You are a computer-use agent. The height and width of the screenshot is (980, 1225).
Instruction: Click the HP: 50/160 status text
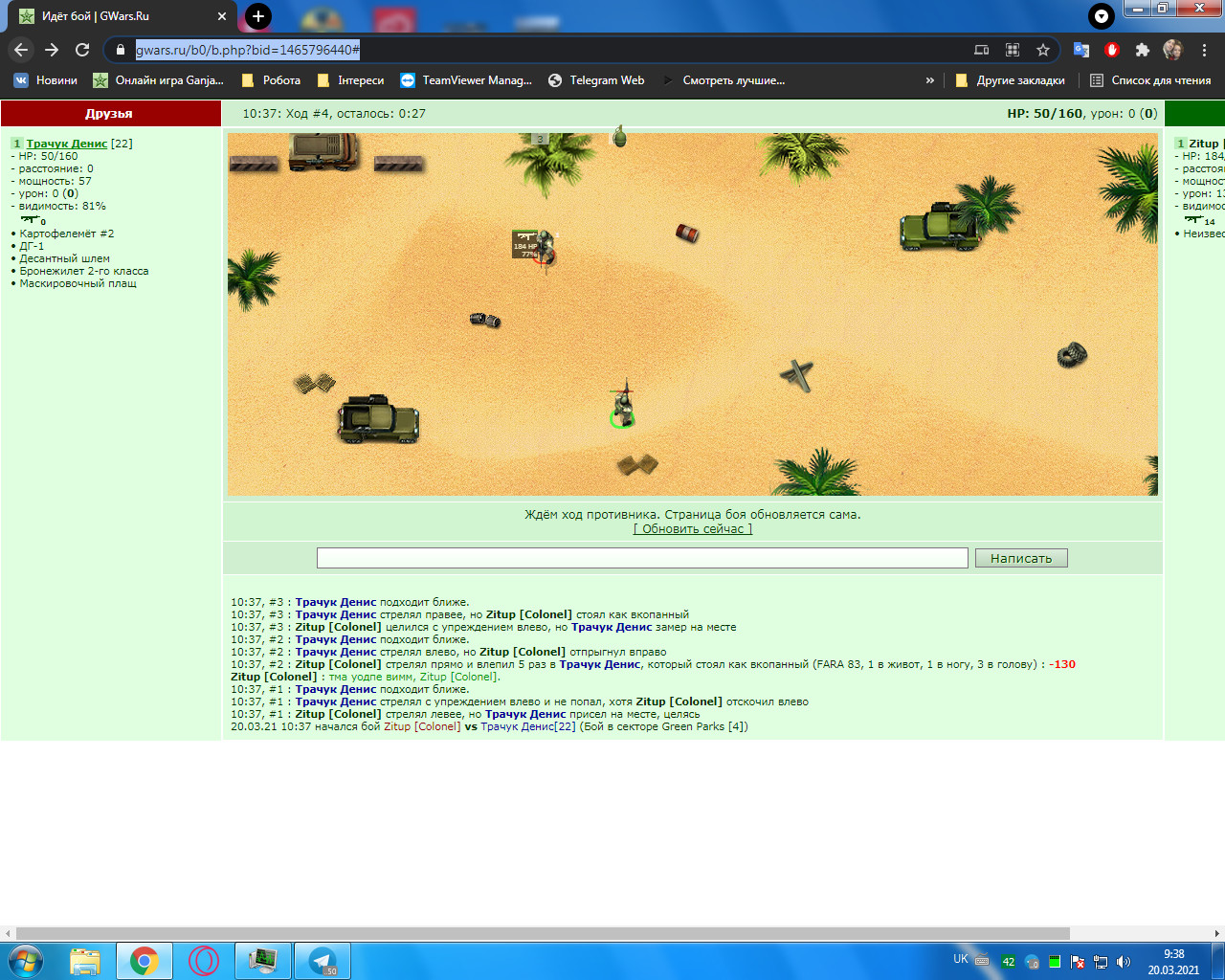(1045, 114)
